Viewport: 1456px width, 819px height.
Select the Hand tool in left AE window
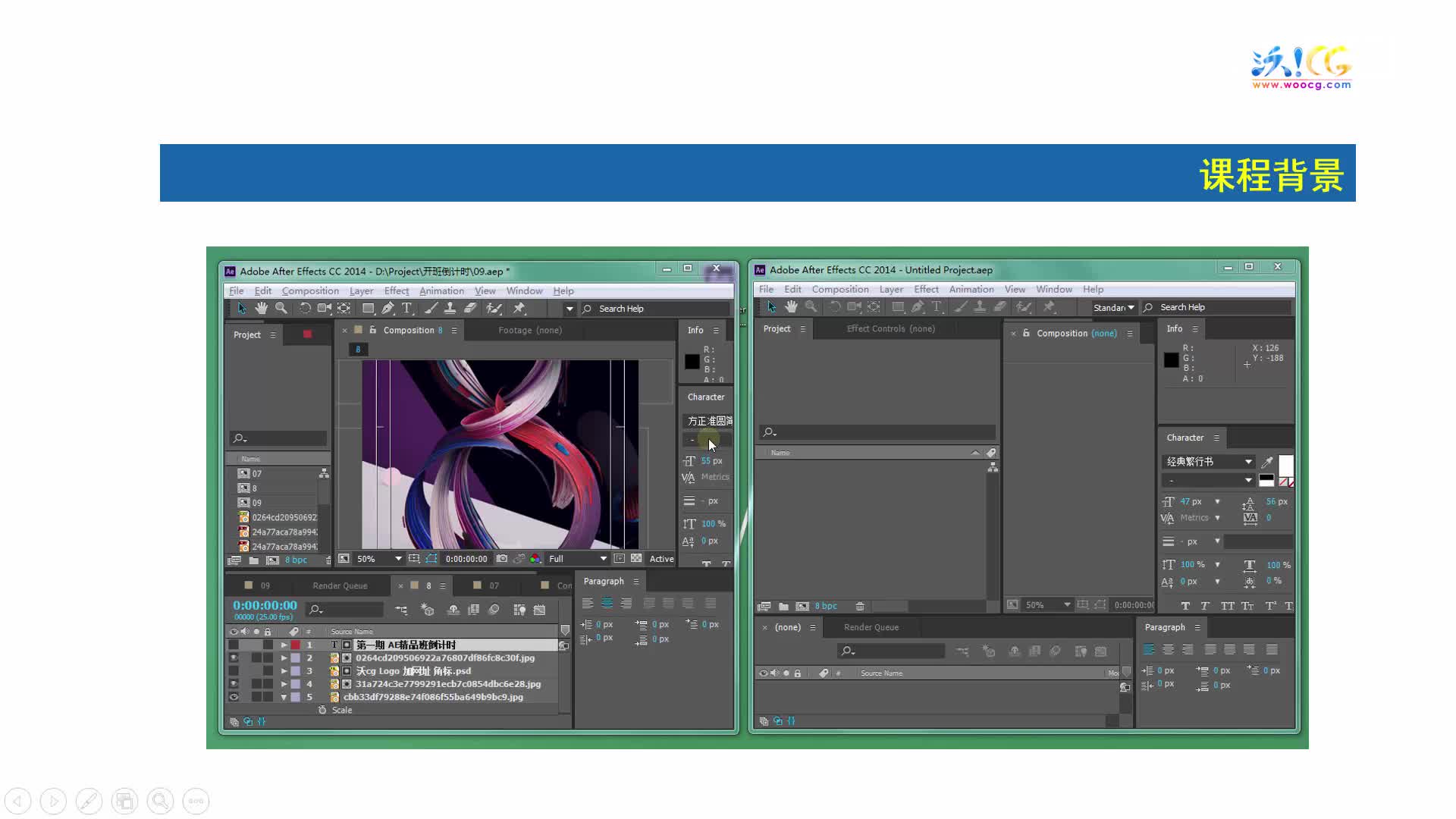pyautogui.click(x=261, y=308)
